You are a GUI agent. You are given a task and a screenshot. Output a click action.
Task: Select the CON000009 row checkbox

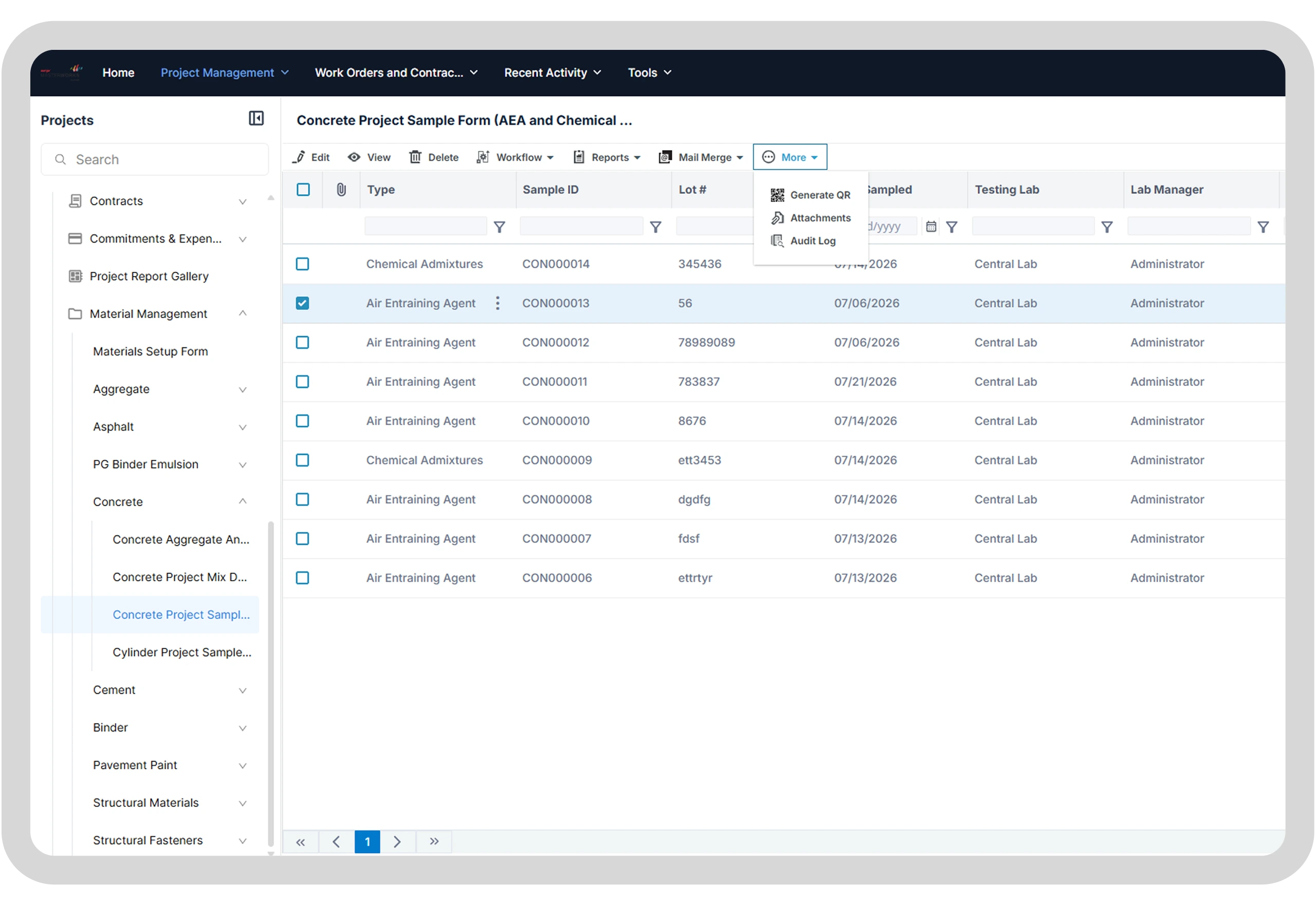pos(303,460)
